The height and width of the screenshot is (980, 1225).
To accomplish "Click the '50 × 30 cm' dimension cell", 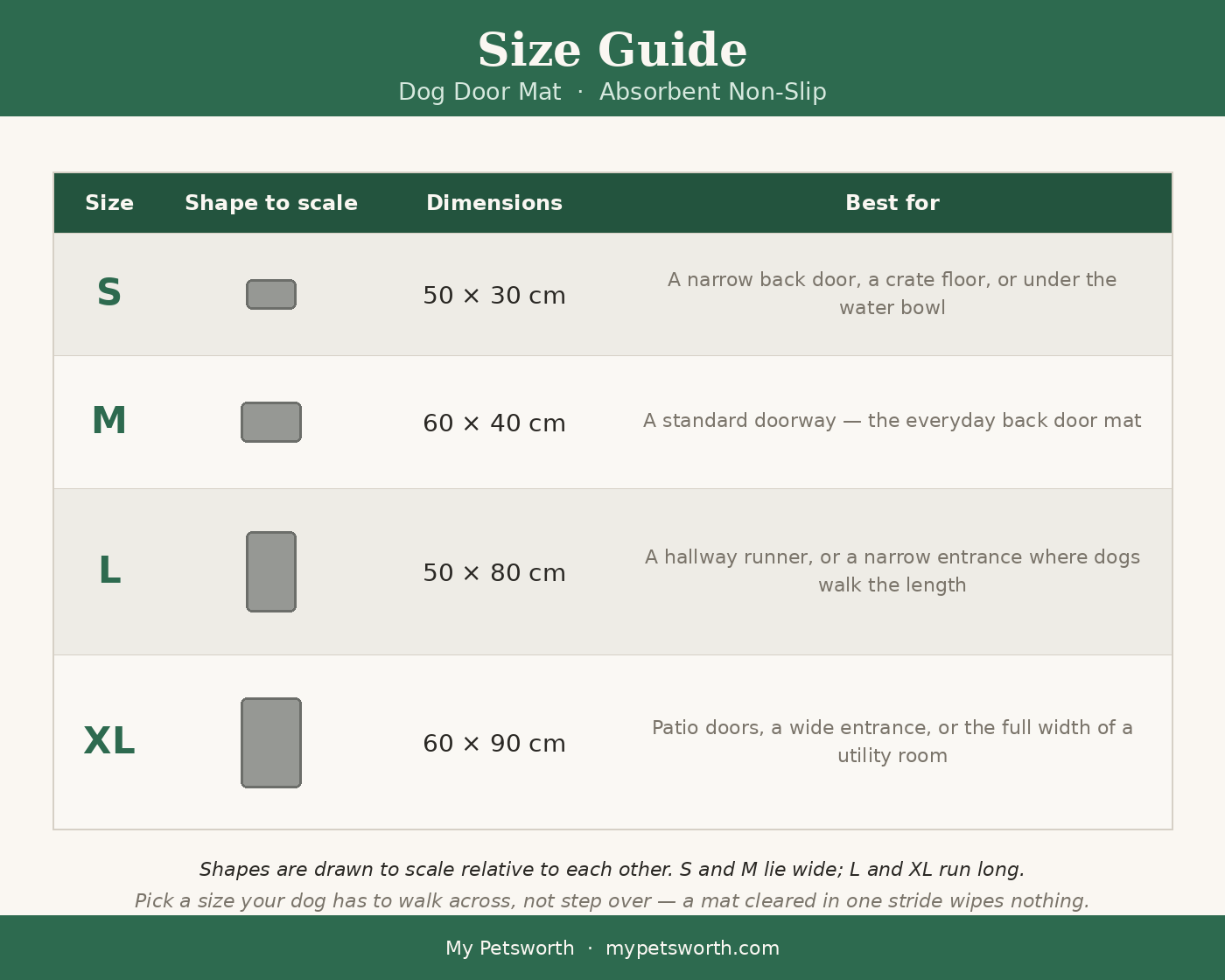I will click(x=494, y=297).
